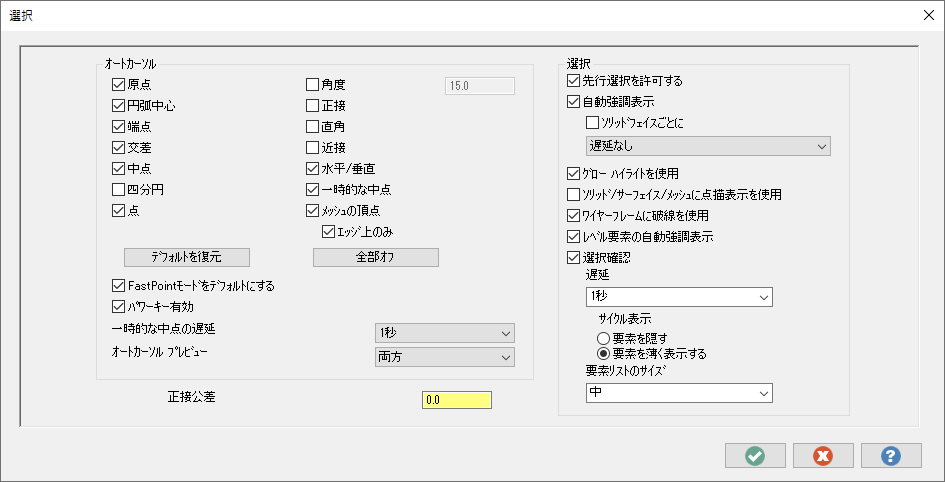
Task: Toggle the 原点 checkbox
Action: click(119, 85)
